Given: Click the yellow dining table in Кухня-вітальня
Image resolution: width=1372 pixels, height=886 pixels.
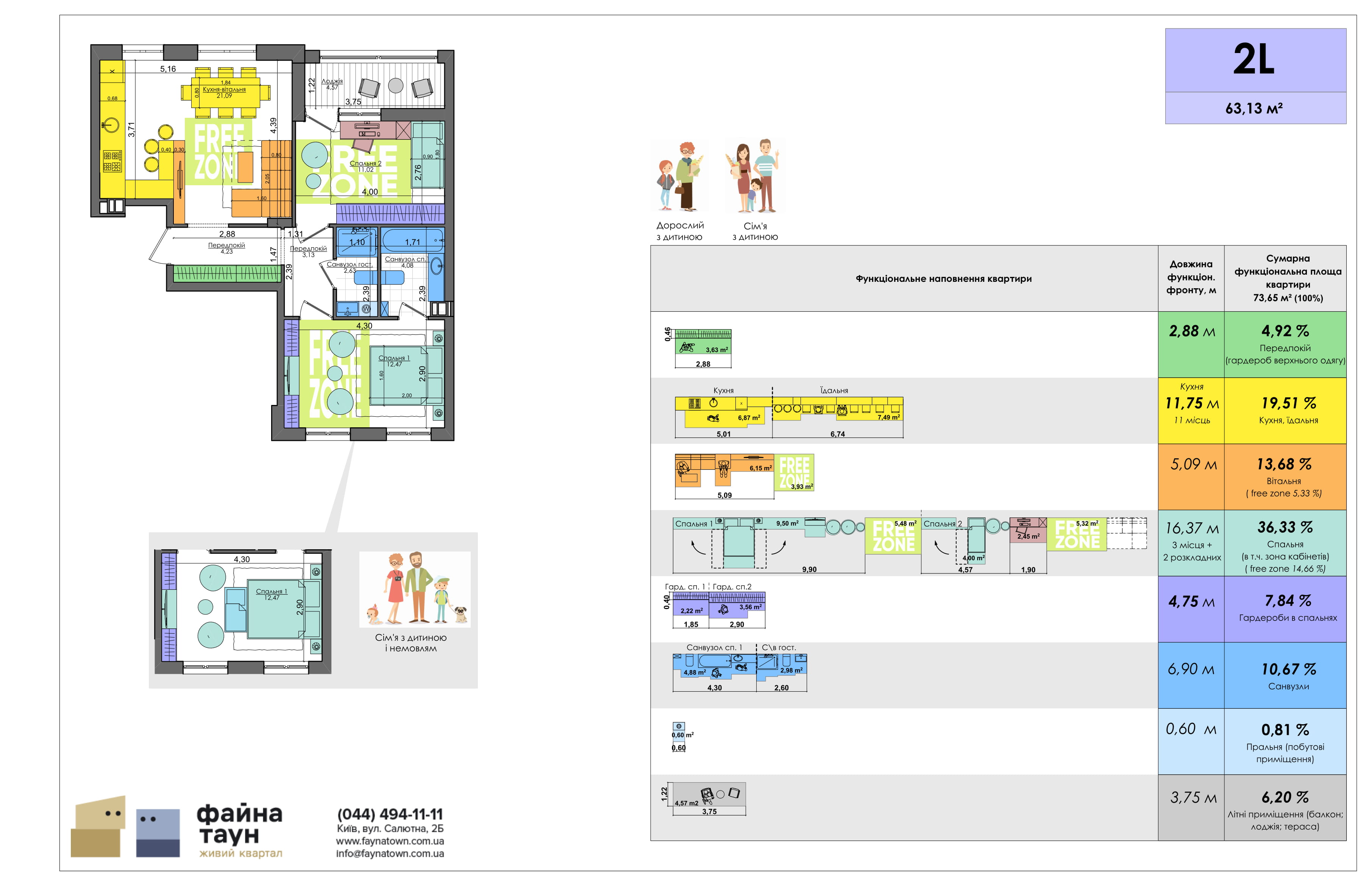Looking at the screenshot, I should pos(225,93).
